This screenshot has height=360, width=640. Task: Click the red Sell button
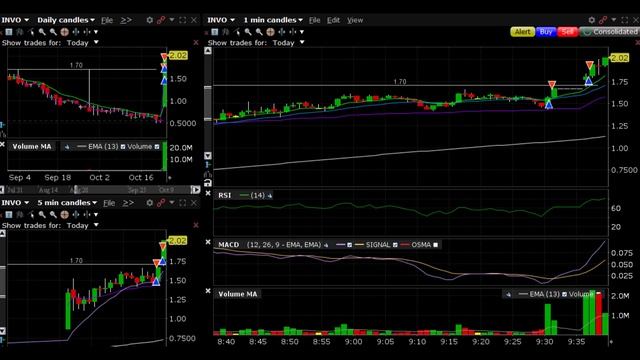pos(567,32)
